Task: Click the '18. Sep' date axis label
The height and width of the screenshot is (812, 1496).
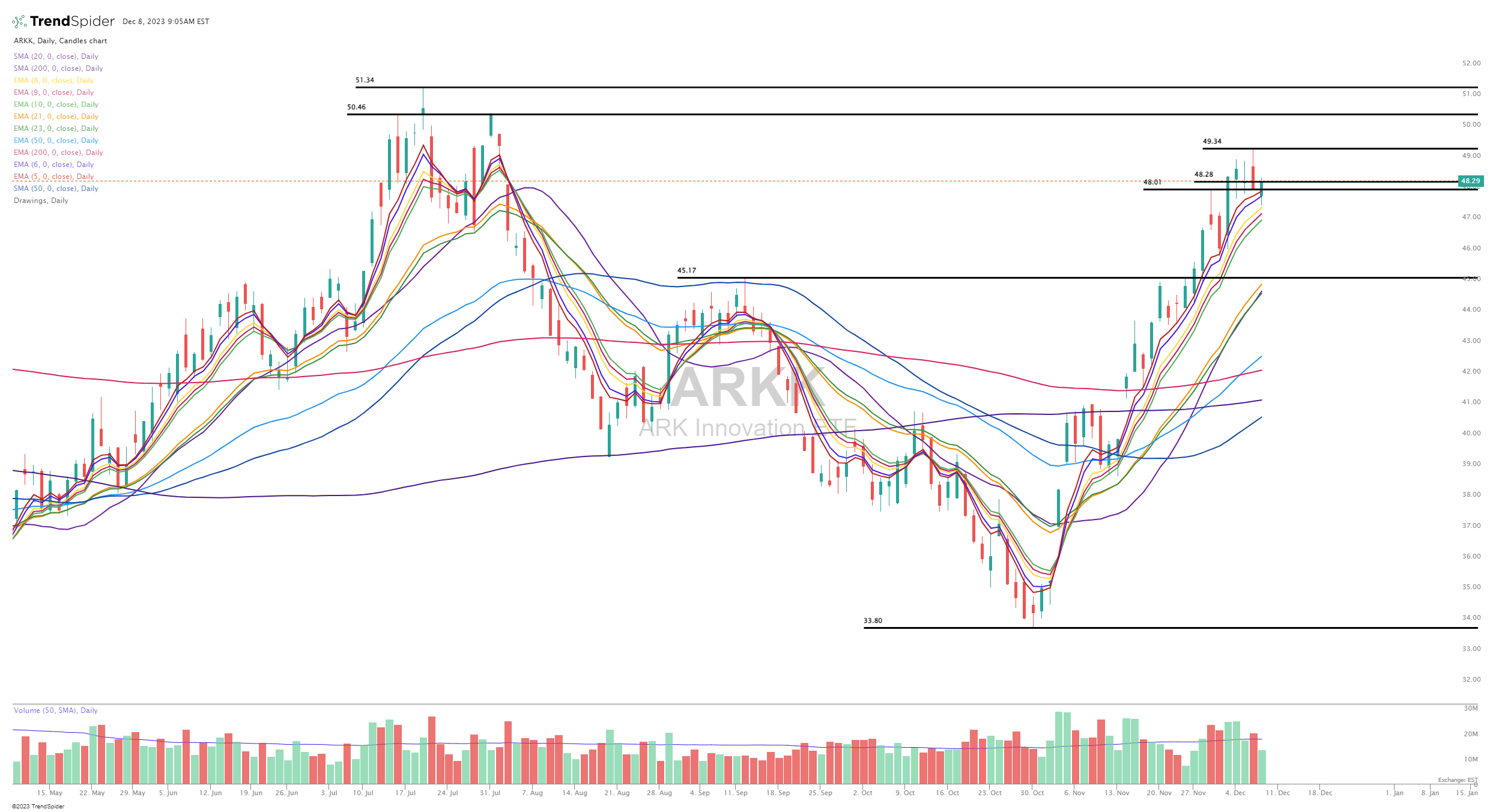Action: click(778, 793)
